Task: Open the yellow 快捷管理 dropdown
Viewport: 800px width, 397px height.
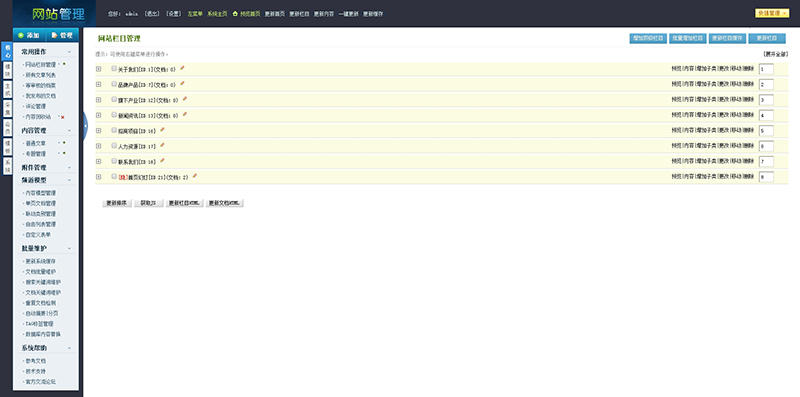Action: click(772, 13)
